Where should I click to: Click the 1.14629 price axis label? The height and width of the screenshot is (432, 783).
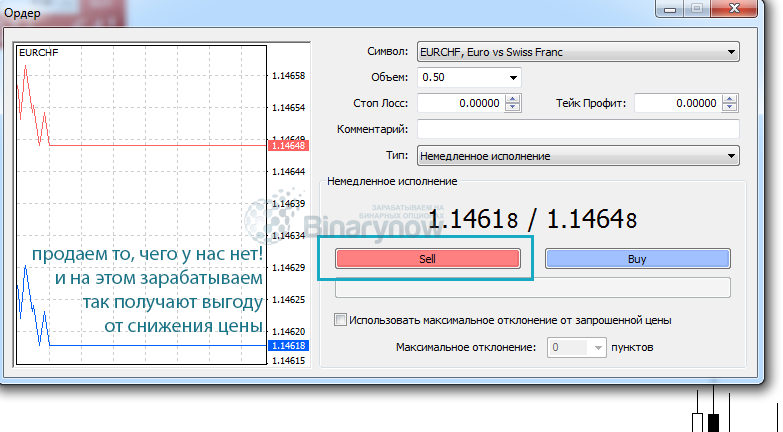point(289,268)
